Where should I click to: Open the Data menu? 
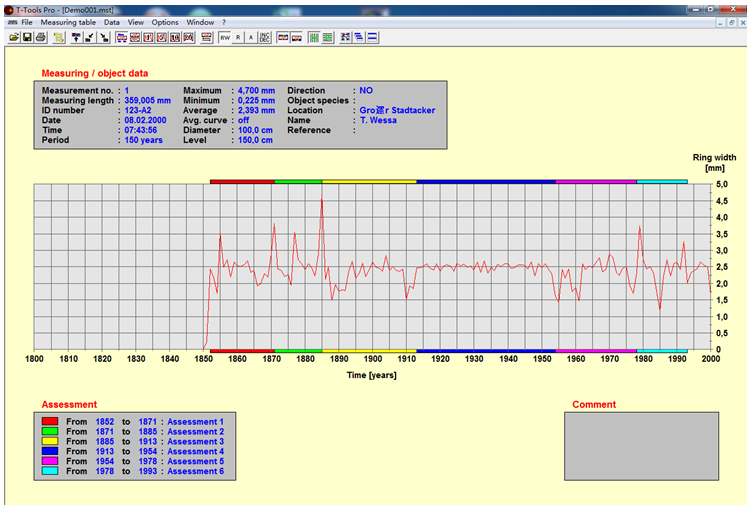click(x=111, y=22)
